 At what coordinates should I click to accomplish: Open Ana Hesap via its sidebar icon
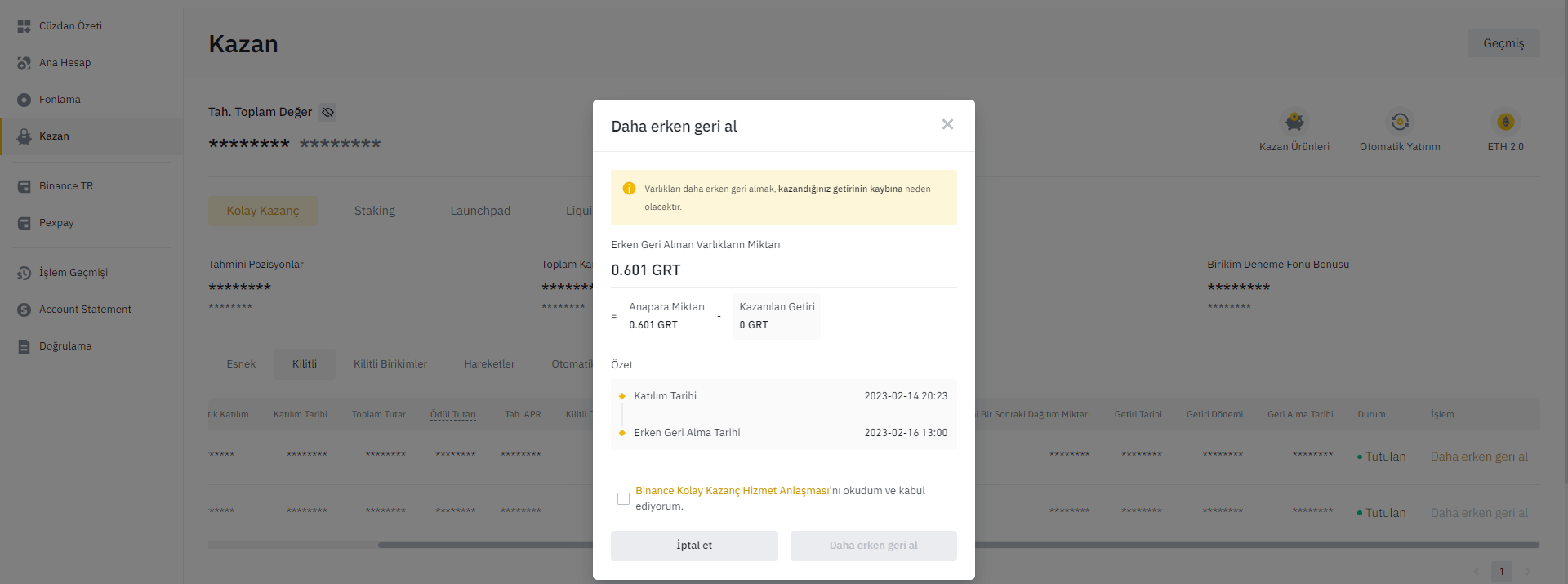click(24, 63)
